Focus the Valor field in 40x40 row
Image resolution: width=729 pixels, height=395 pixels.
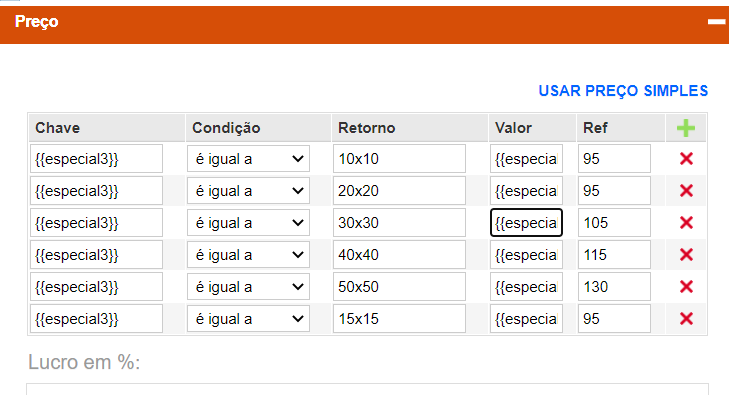point(526,255)
